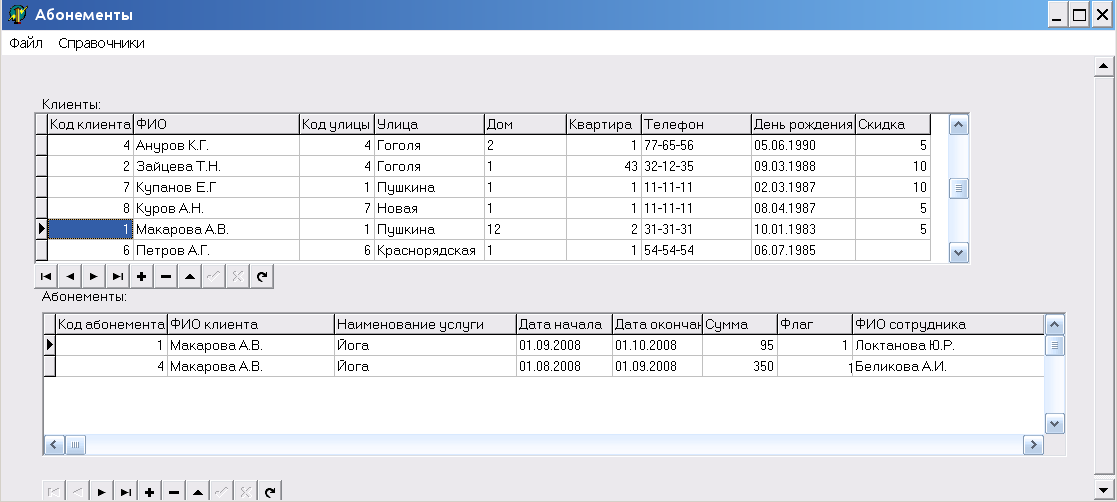The image size is (1117, 502).
Task: Click Дом cell with value 12
Action: pyautogui.click(x=526, y=230)
